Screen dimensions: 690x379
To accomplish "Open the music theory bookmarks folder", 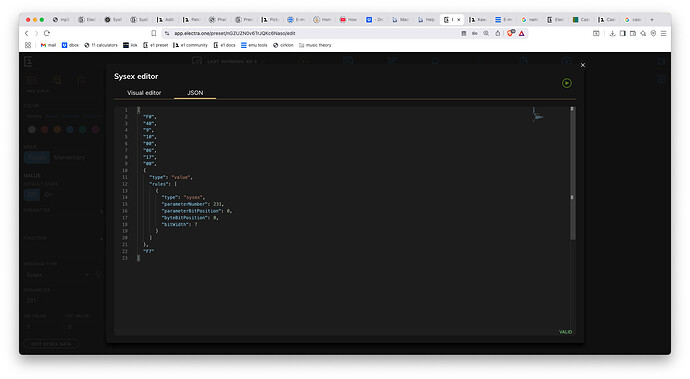I will [x=315, y=45].
